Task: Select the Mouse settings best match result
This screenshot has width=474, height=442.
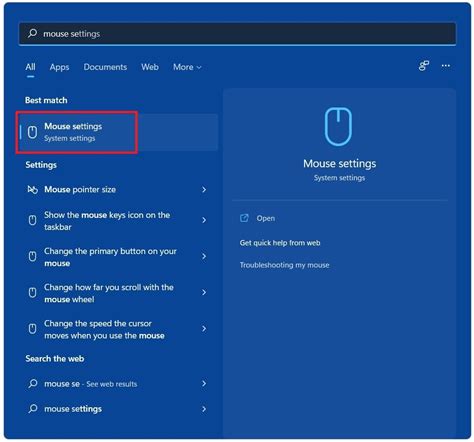Action: 118,132
